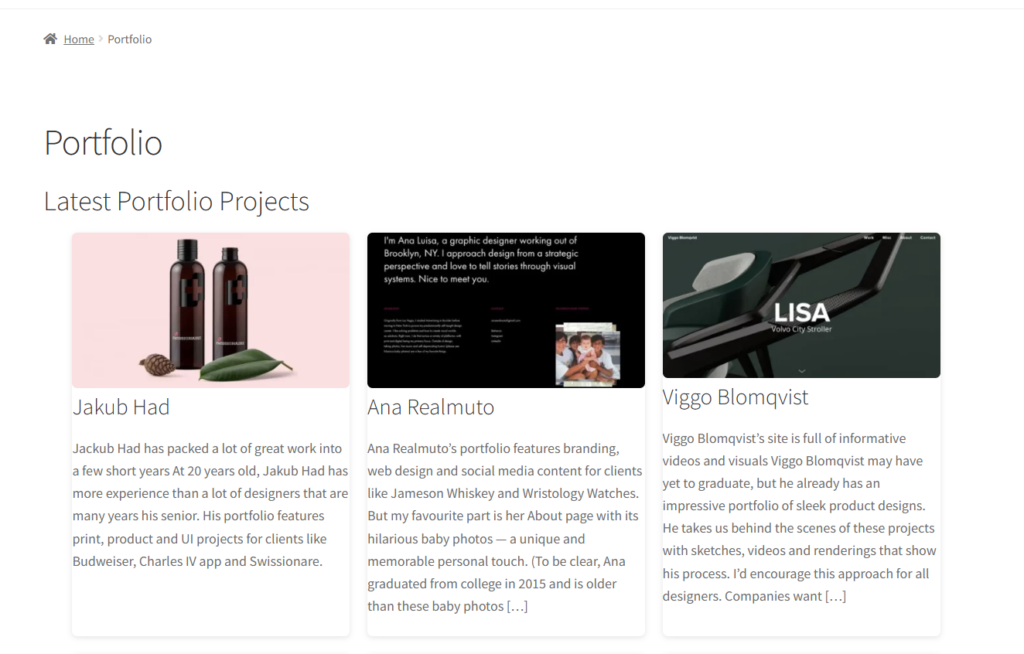1024x654 pixels.
Task: Click the breadcrumb separator arrow after Home
Action: coord(101,39)
